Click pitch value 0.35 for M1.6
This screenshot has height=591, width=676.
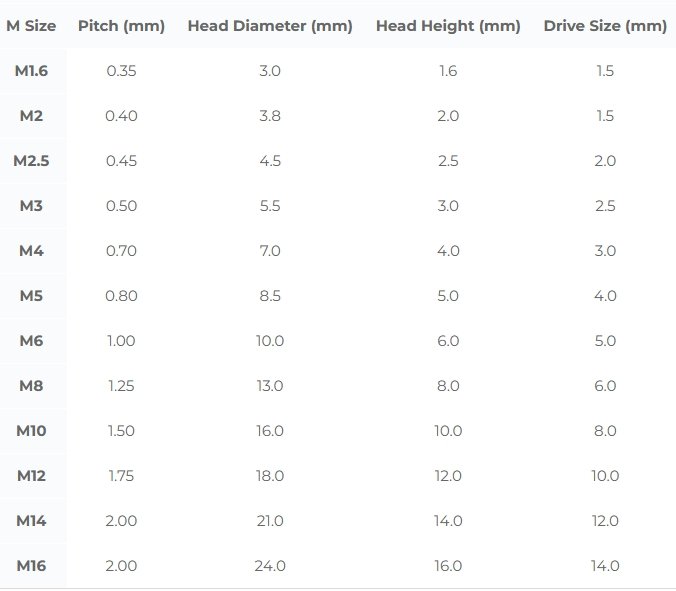[121, 71]
